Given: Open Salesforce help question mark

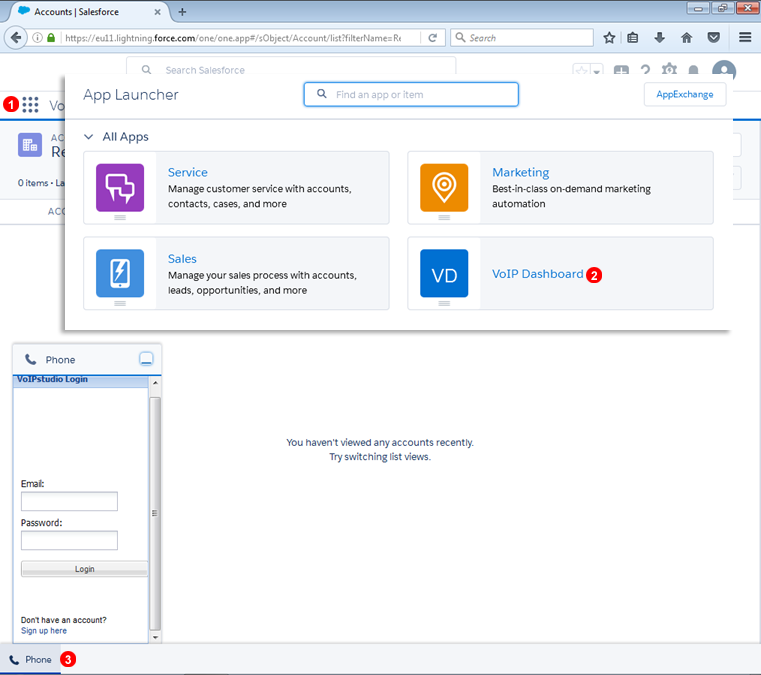Looking at the screenshot, I should [645, 70].
